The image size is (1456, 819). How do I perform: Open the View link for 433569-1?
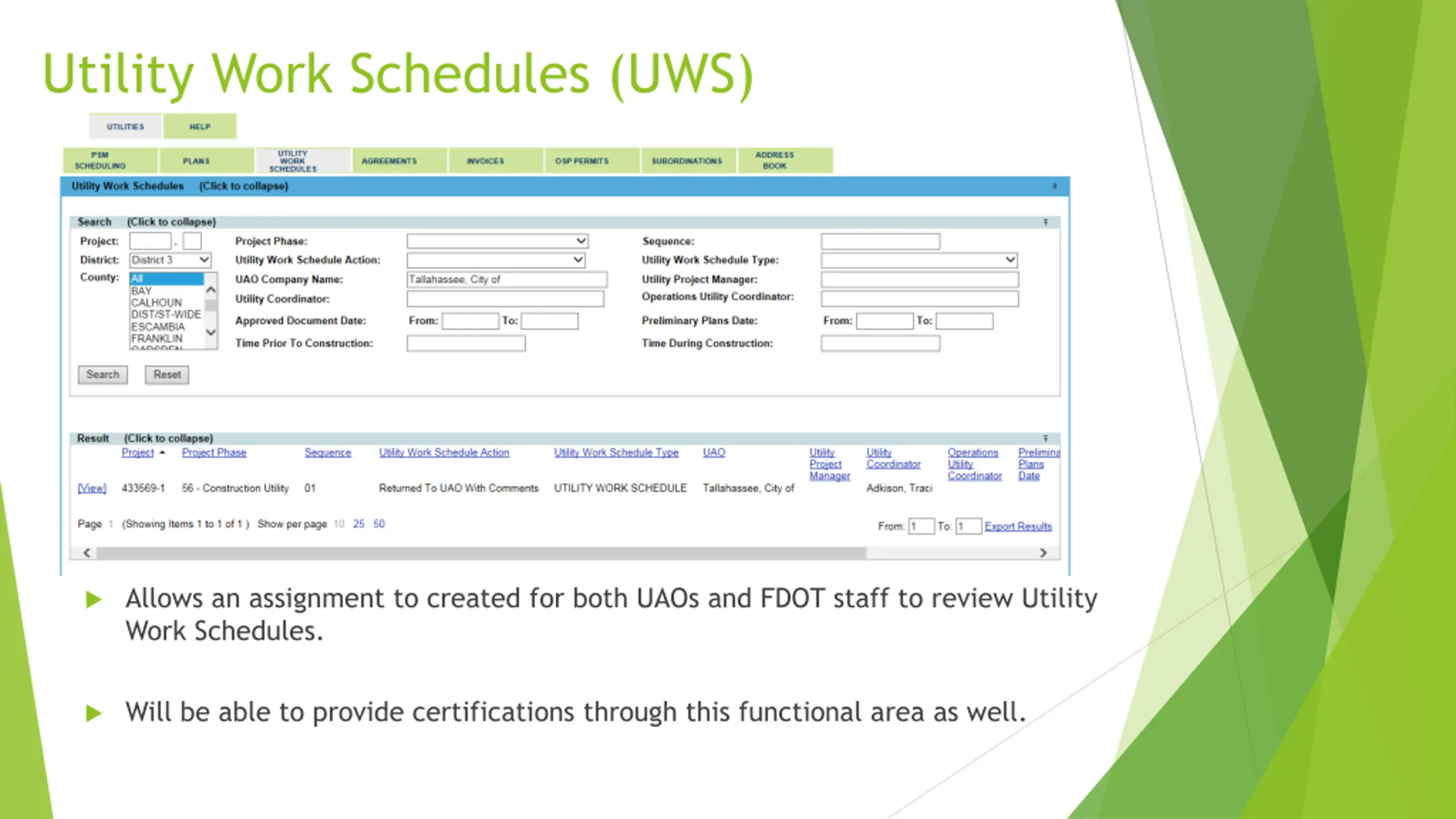(x=92, y=488)
